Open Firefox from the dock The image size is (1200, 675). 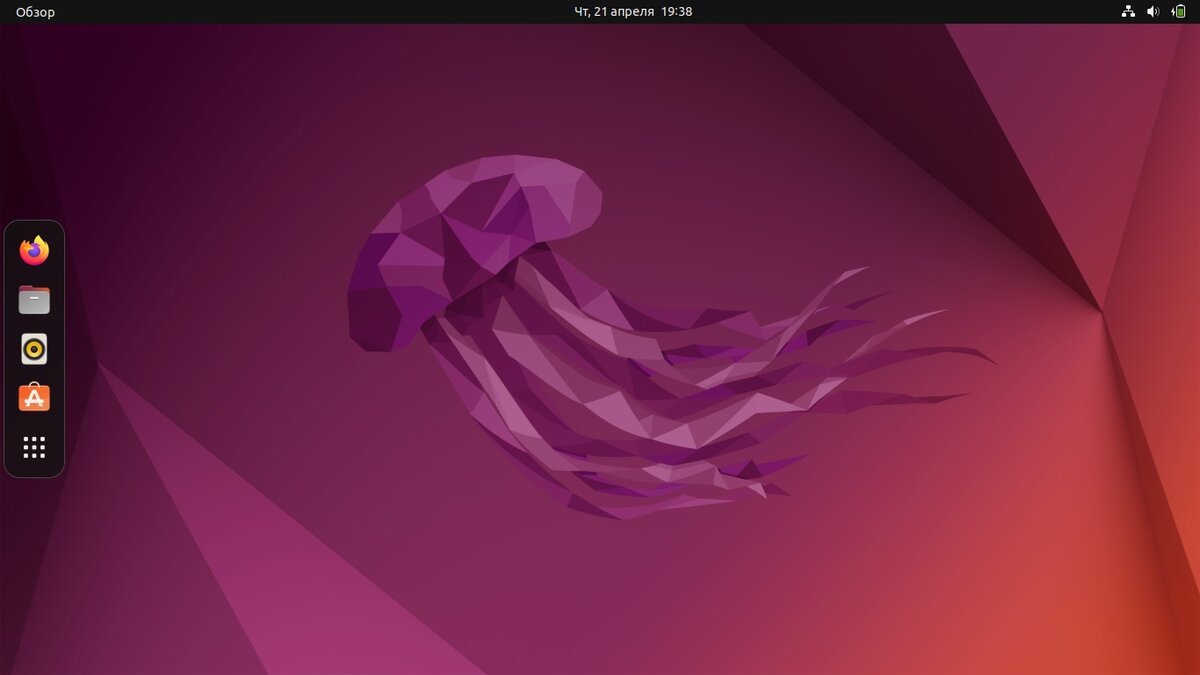point(34,250)
